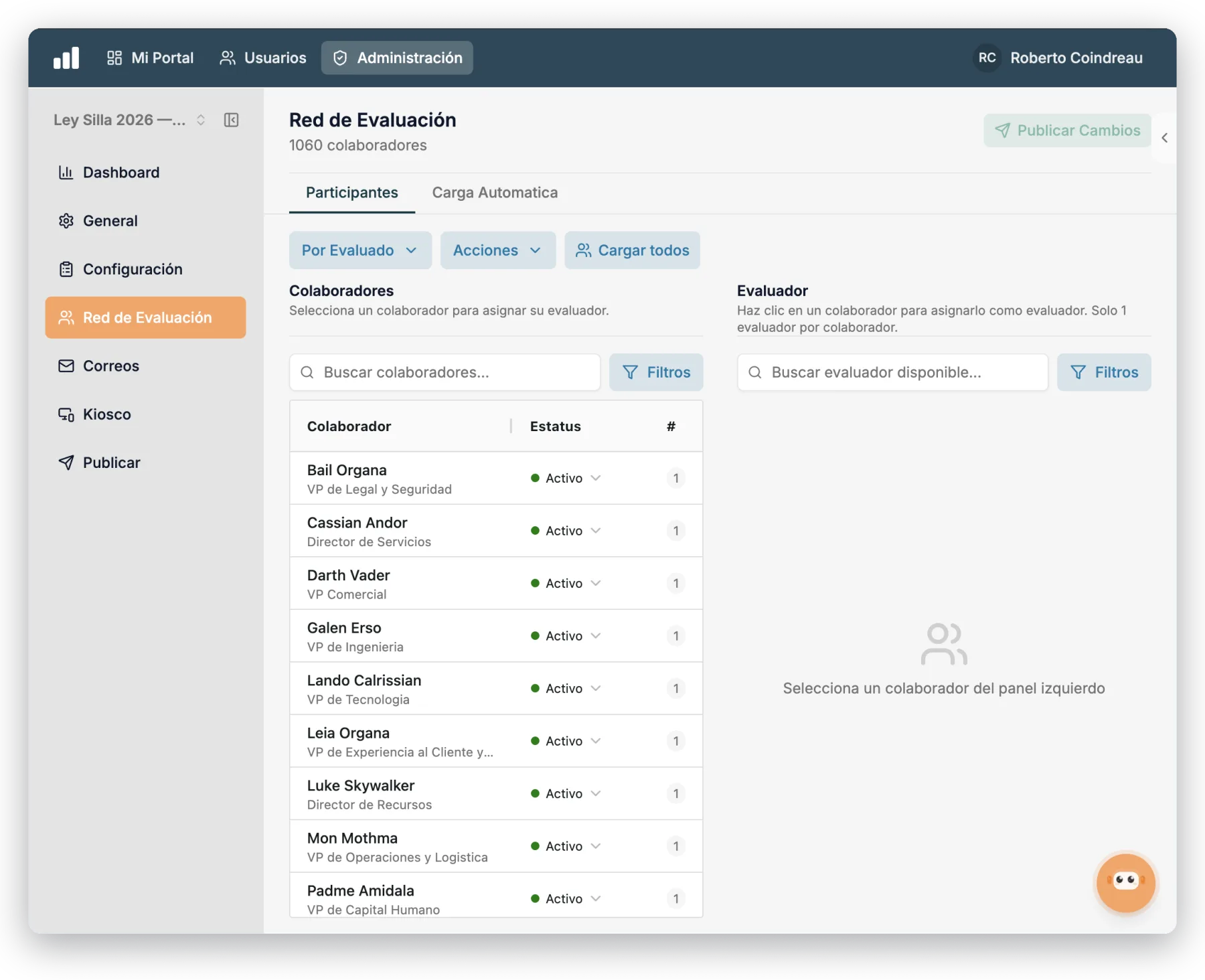The height and width of the screenshot is (980, 1205).
Task: Open the chatbot assistant bubble
Action: [x=1125, y=882]
